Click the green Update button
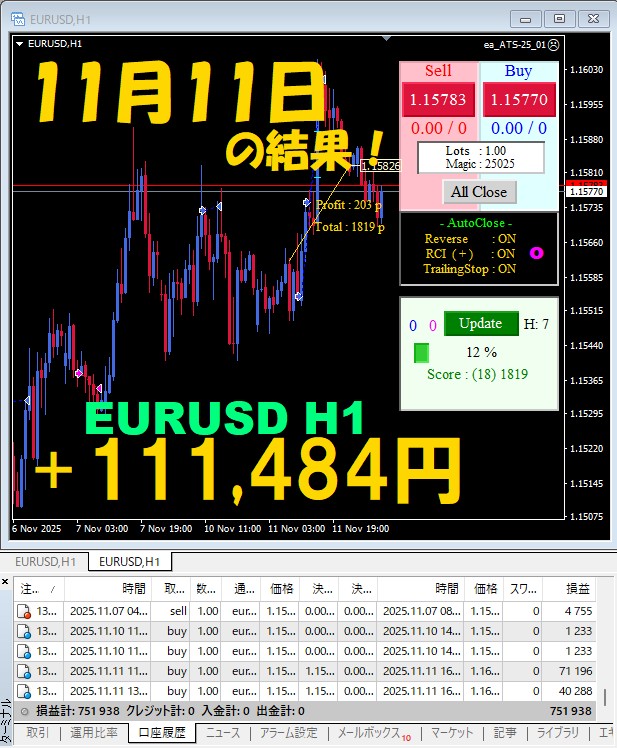This screenshot has width=617, height=748. click(481, 323)
